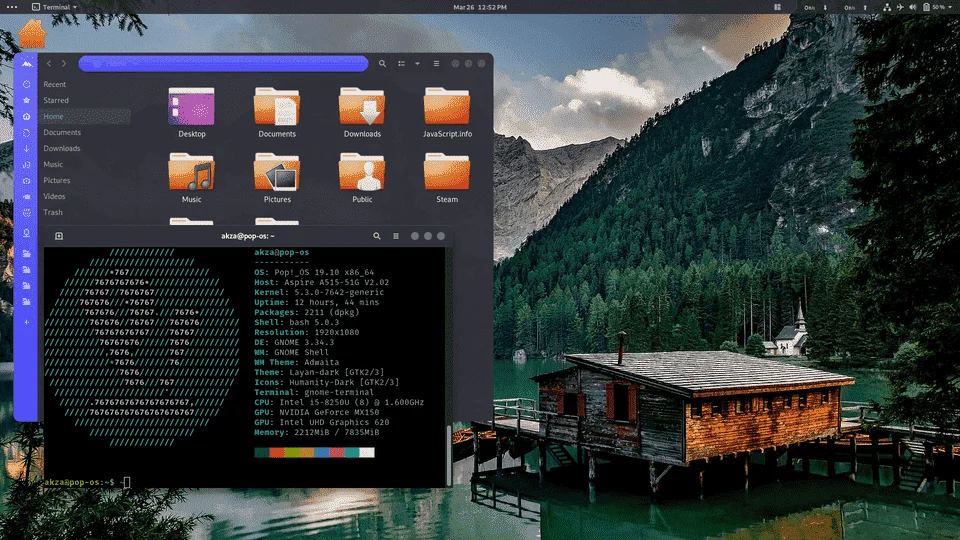This screenshot has width=960, height=540.
Task: Open the JavaScript.info folder
Action: tap(447, 113)
